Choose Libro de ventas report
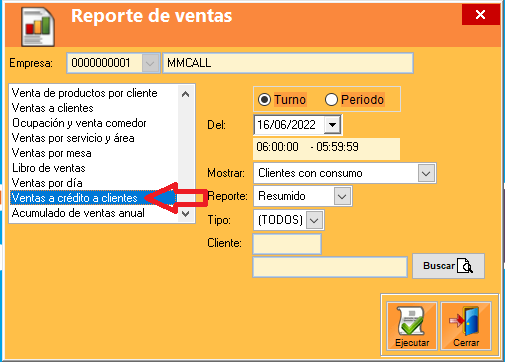The width and height of the screenshot is (505, 362). (49, 168)
